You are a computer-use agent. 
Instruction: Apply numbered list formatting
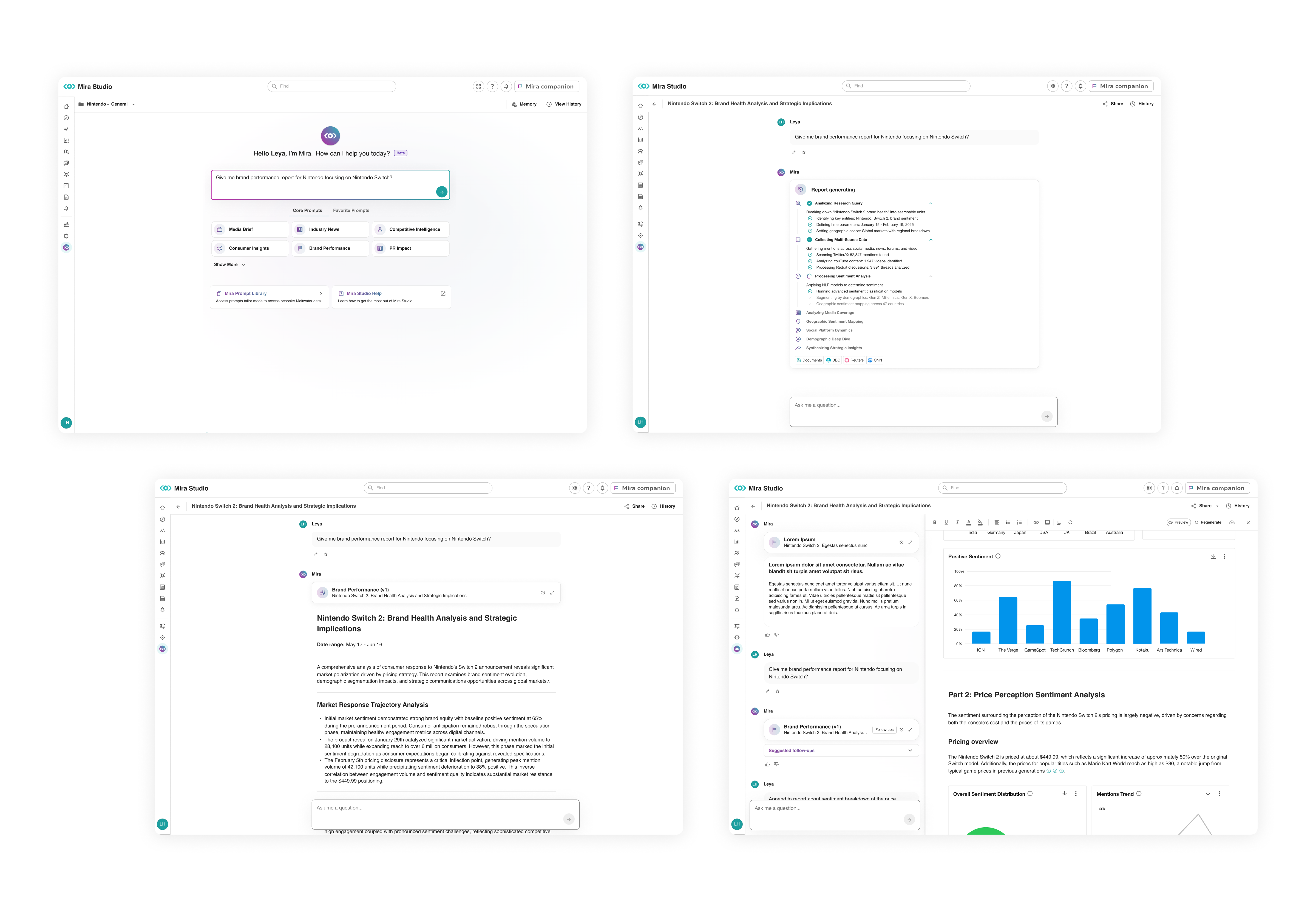tap(1019, 523)
